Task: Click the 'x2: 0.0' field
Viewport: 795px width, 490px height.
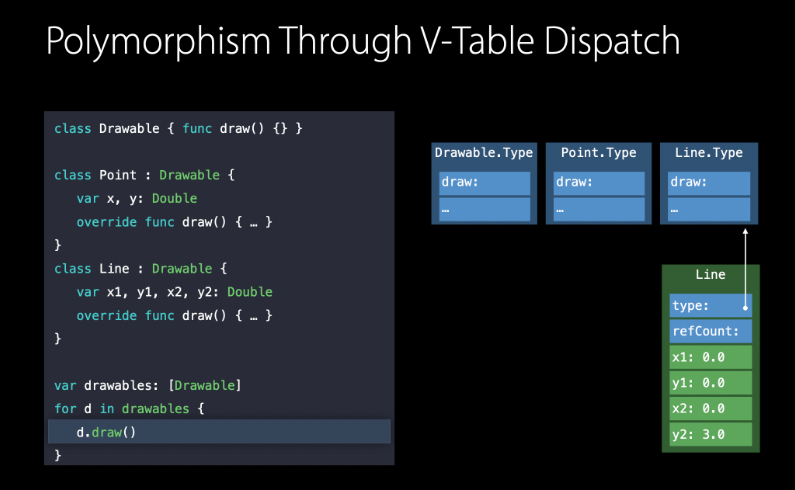Action: [710, 408]
